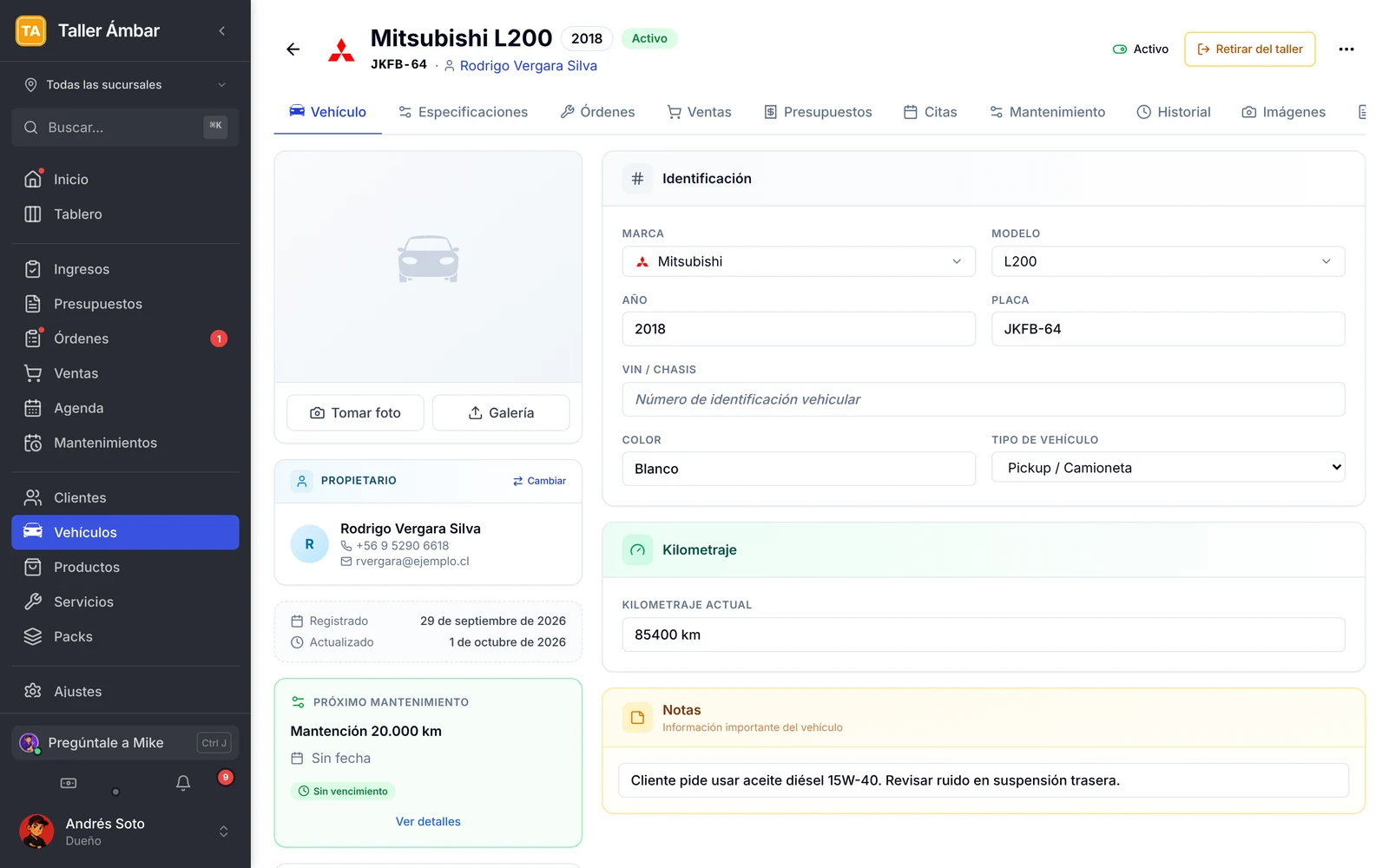
Task: Click the Kilometraje actual field
Action: click(x=984, y=635)
